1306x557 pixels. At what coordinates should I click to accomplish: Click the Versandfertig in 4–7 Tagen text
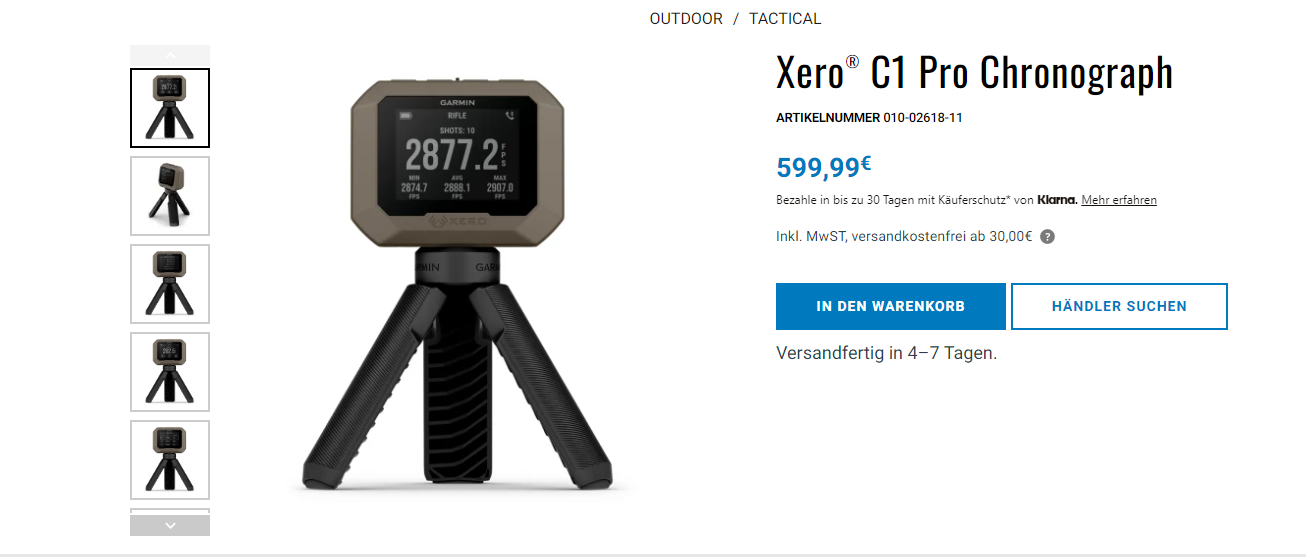pyautogui.click(x=887, y=354)
